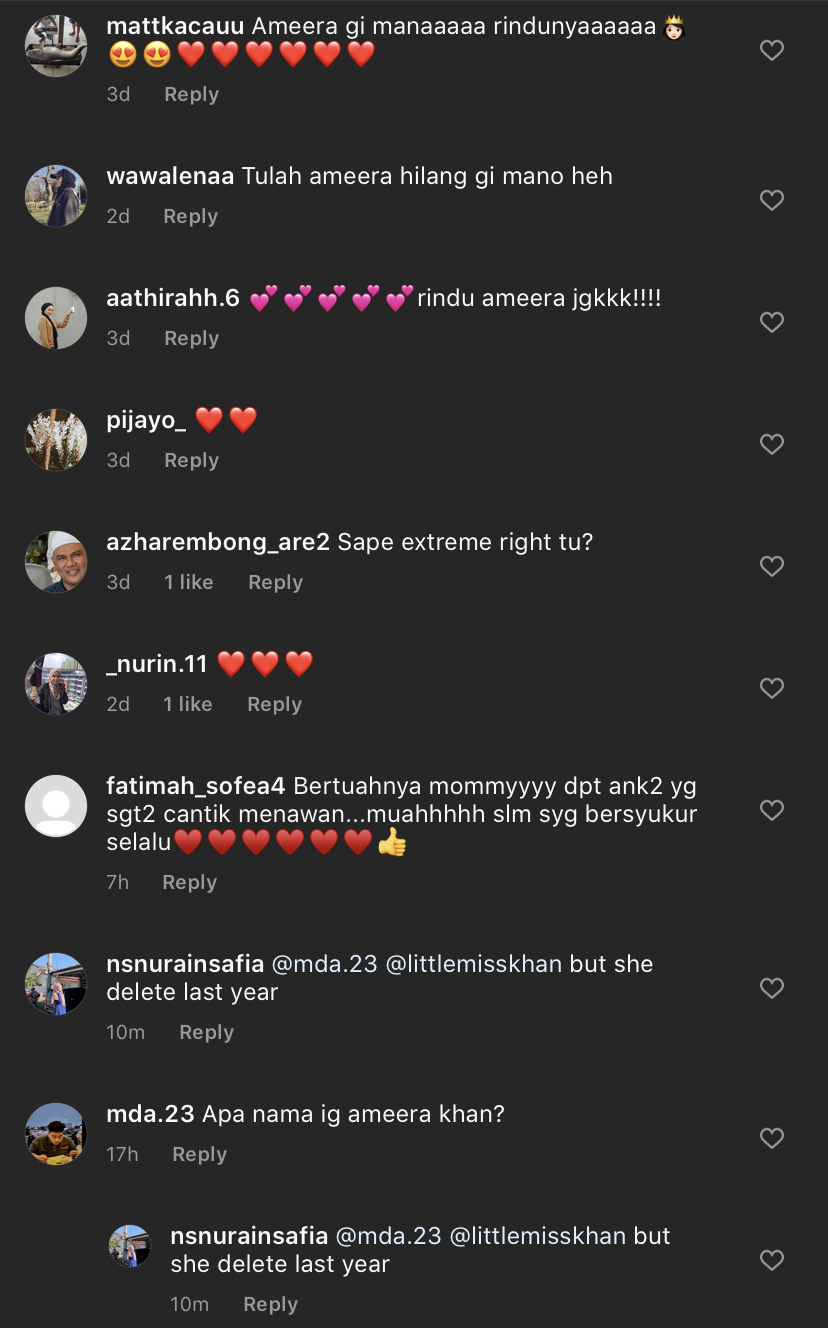View the 1 like on _nurin.11's comment

pyautogui.click(x=188, y=705)
